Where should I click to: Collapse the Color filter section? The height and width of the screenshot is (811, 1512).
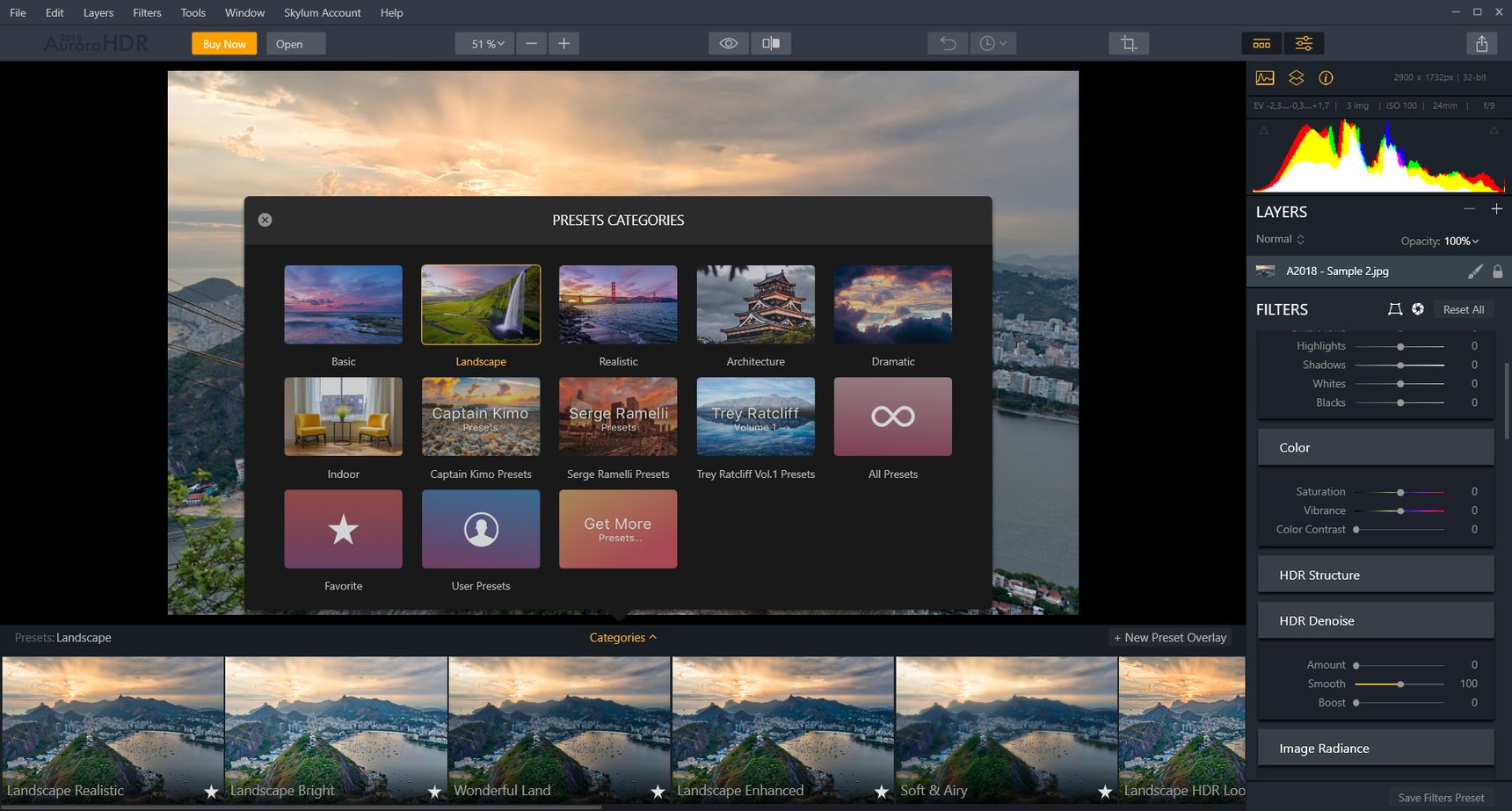click(1376, 447)
